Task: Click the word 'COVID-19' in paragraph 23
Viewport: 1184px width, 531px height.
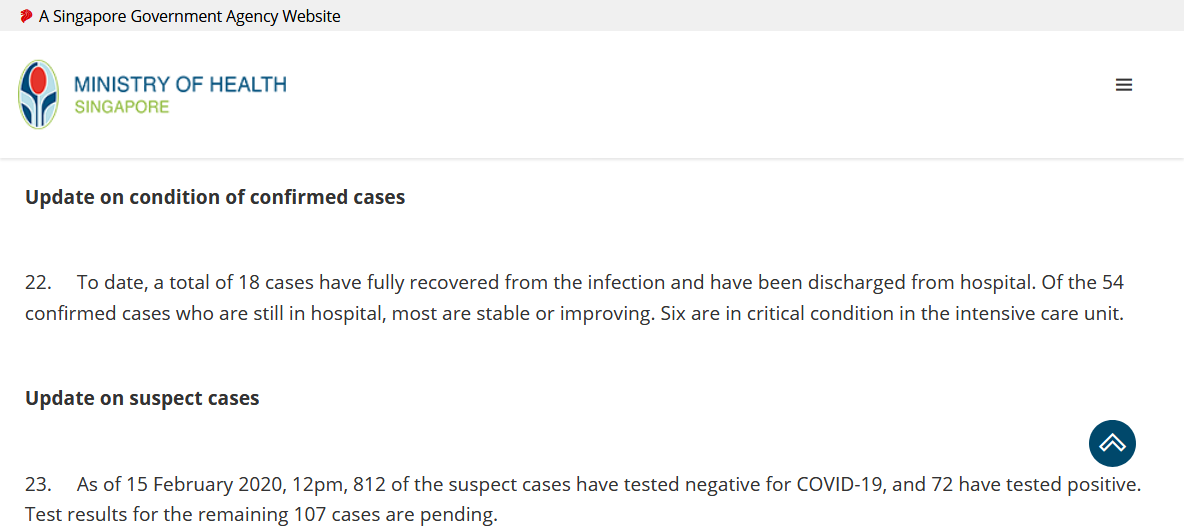Action: 840,484
